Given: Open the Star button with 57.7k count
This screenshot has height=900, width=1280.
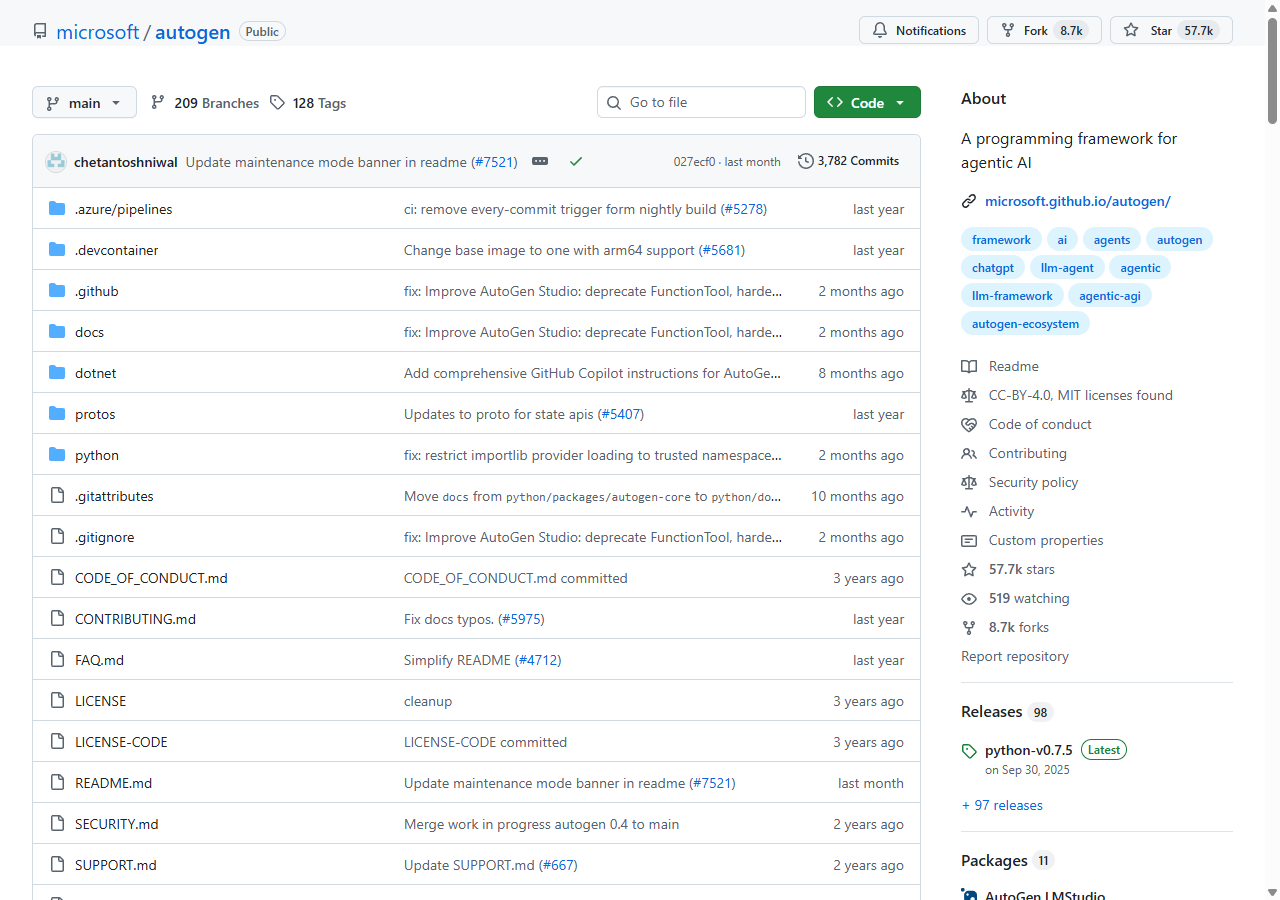Looking at the screenshot, I should [1171, 30].
